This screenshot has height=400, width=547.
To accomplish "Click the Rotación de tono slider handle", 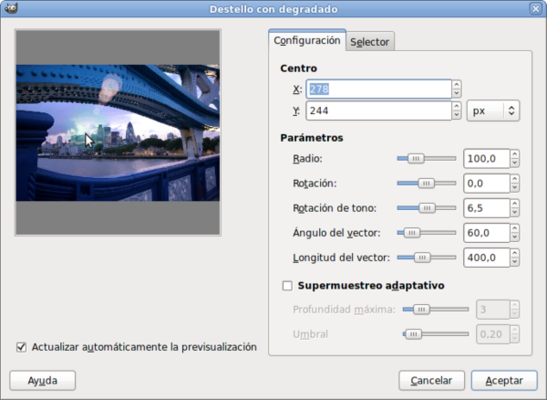I will coord(427,208).
